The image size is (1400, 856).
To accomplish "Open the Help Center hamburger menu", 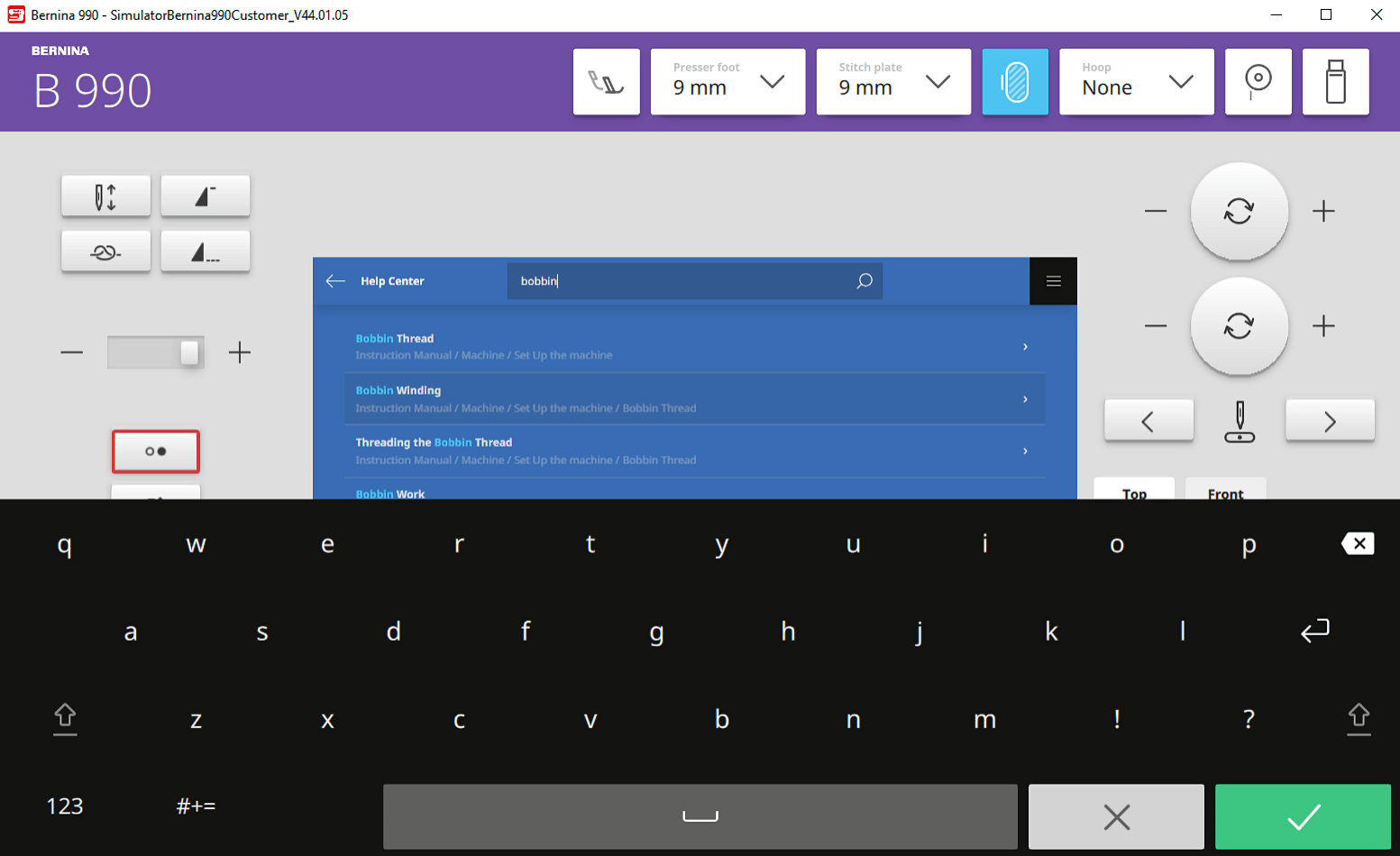I will tap(1053, 281).
